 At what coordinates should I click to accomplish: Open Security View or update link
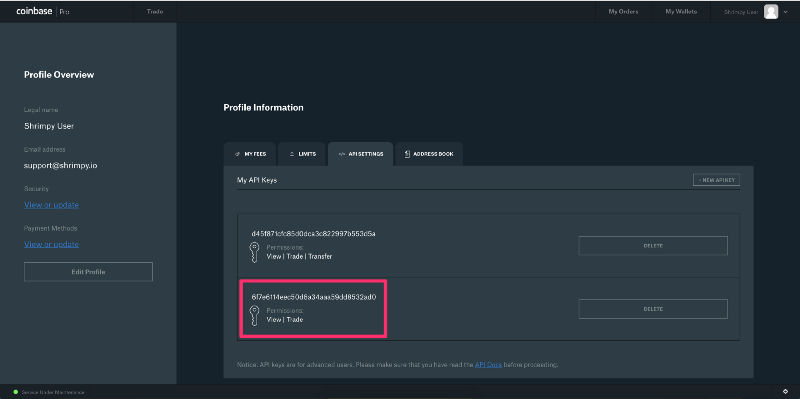coord(52,205)
